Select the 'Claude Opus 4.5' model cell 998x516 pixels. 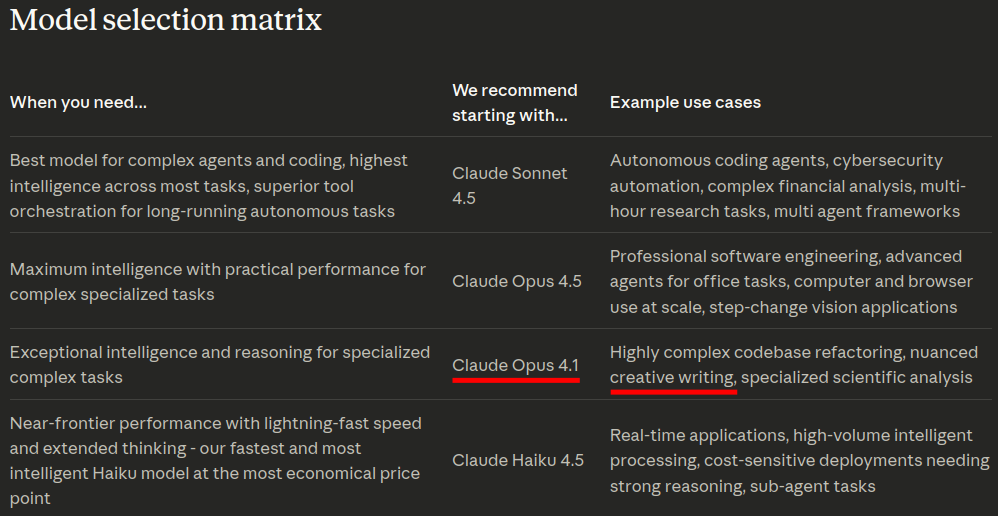coord(516,281)
